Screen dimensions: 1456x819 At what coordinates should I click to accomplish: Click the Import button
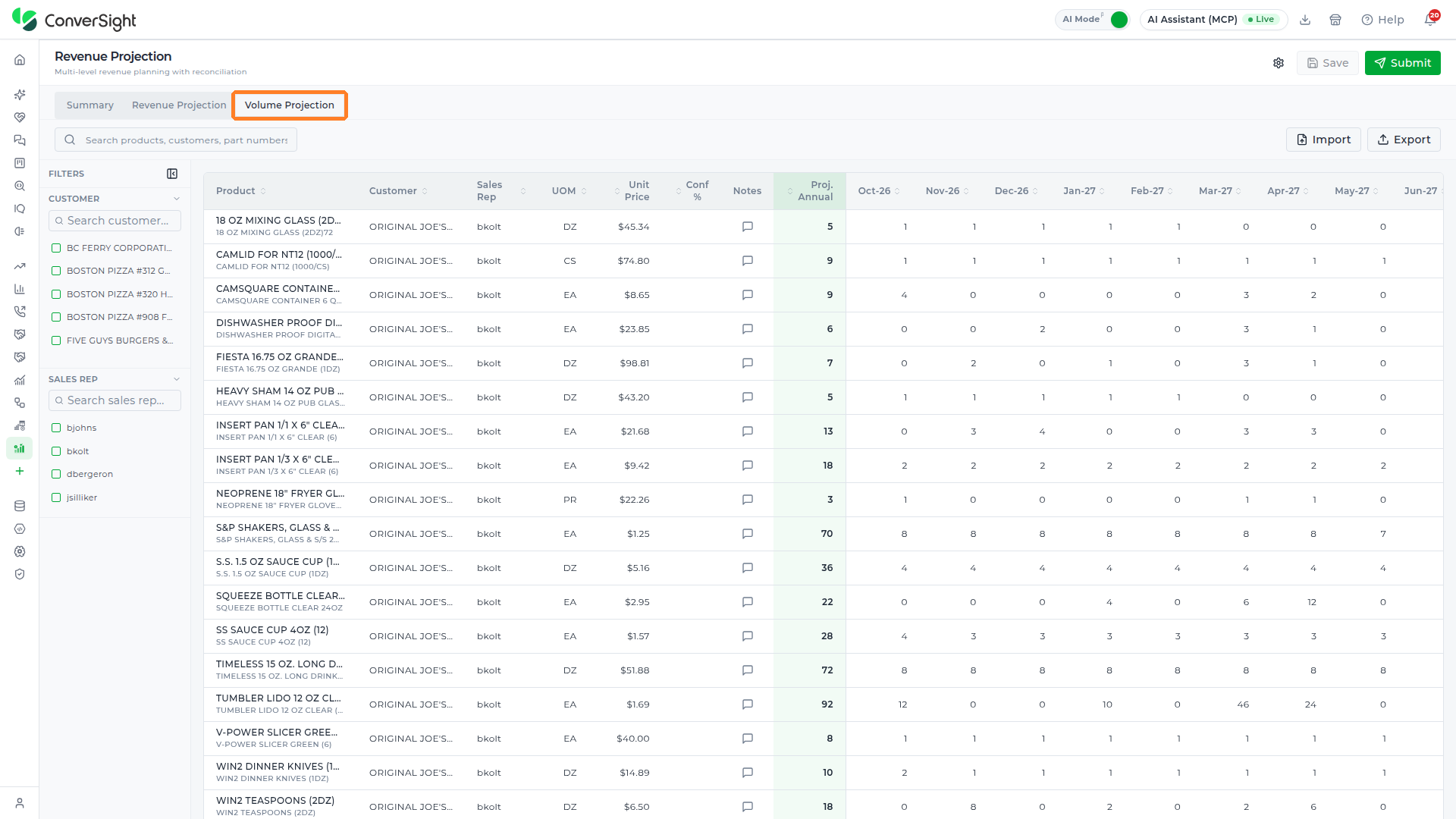1323,140
